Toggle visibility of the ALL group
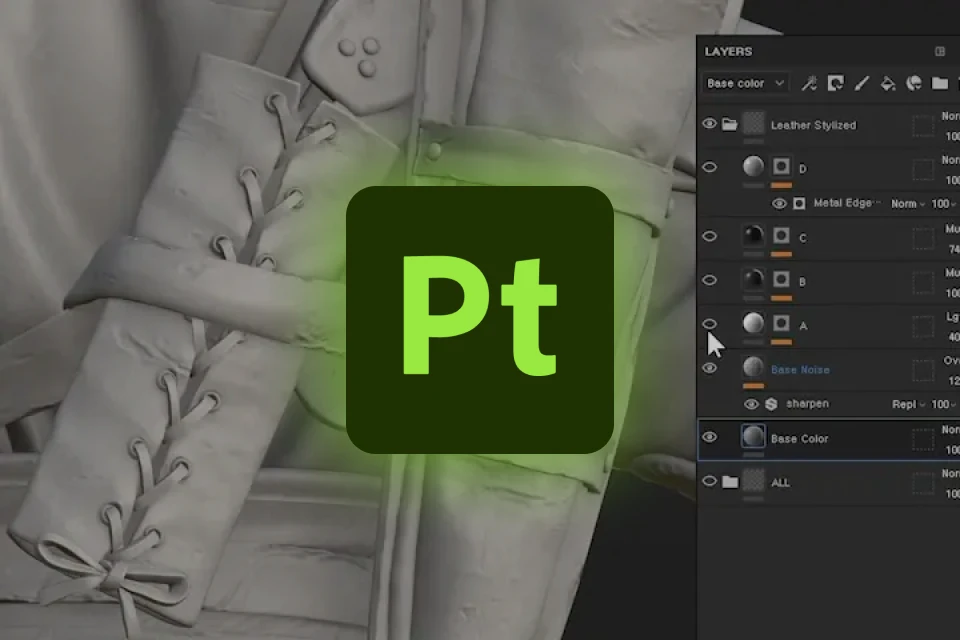The width and height of the screenshot is (960, 640). tap(709, 481)
